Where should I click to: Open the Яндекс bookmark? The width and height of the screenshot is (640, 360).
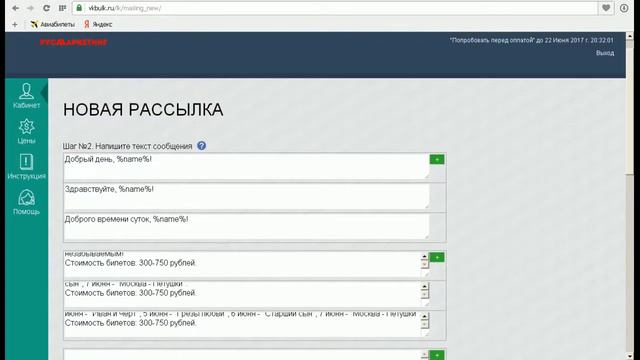[98, 24]
